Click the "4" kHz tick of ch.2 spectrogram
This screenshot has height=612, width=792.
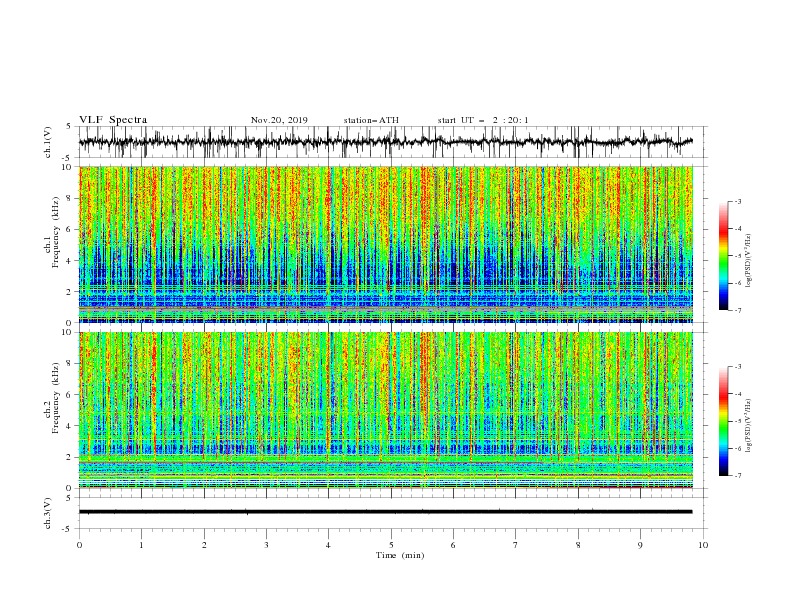click(x=70, y=426)
